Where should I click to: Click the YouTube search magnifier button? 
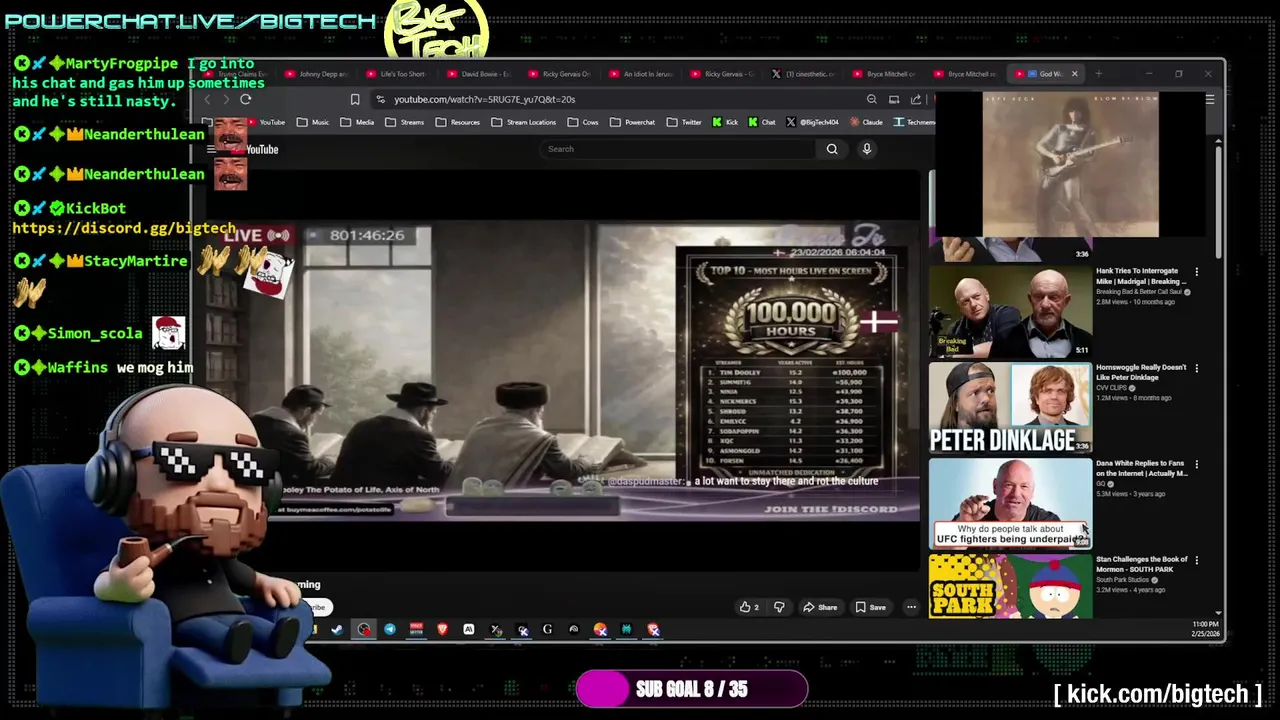[x=832, y=149]
